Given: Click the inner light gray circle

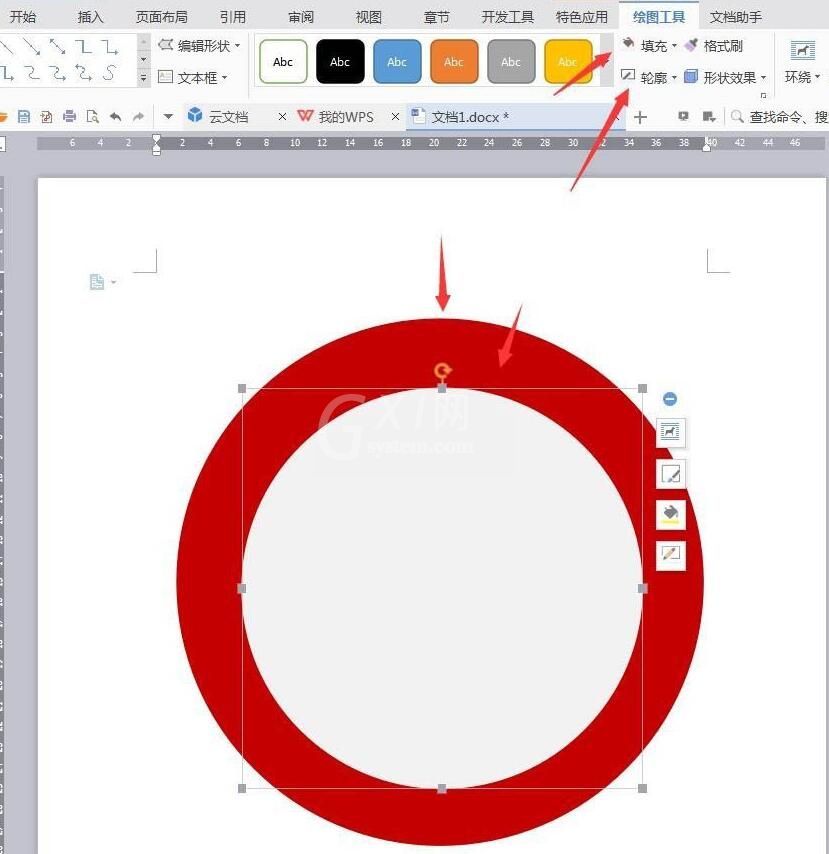Looking at the screenshot, I should coord(442,588).
